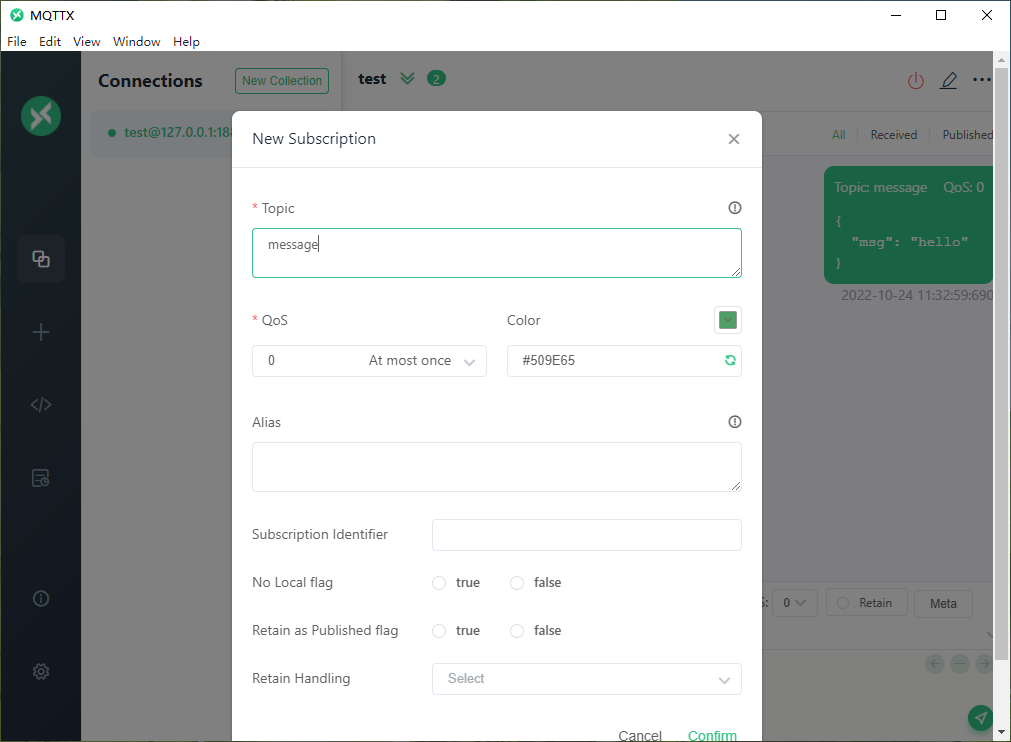Viewport: 1011px width, 742px height.
Task: Click Confirm in the subscription dialog
Action: tap(712, 735)
